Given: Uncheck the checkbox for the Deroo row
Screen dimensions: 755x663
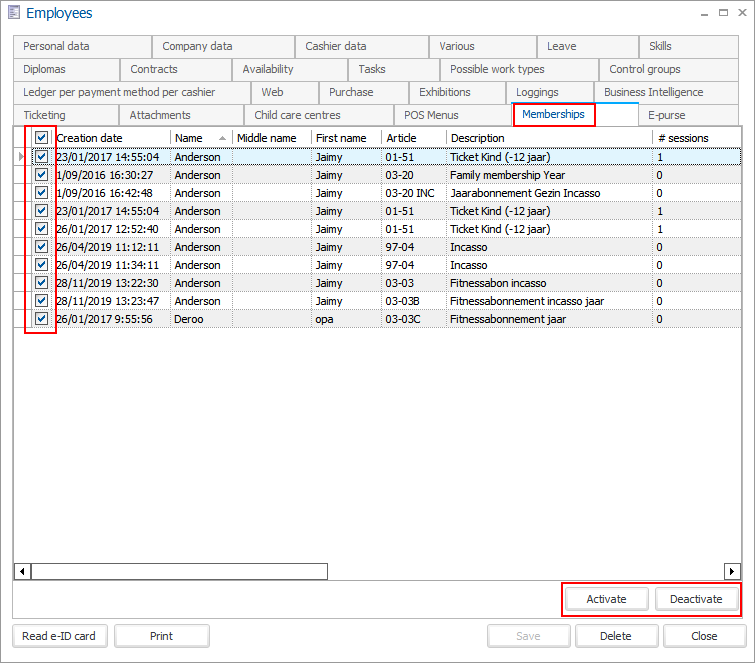Looking at the screenshot, I should click(41, 319).
